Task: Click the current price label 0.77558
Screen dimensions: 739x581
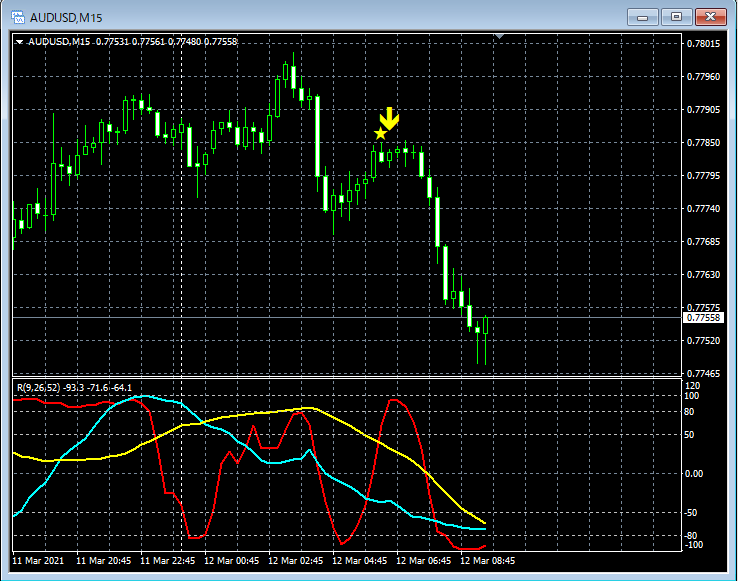Action: click(x=703, y=318)
